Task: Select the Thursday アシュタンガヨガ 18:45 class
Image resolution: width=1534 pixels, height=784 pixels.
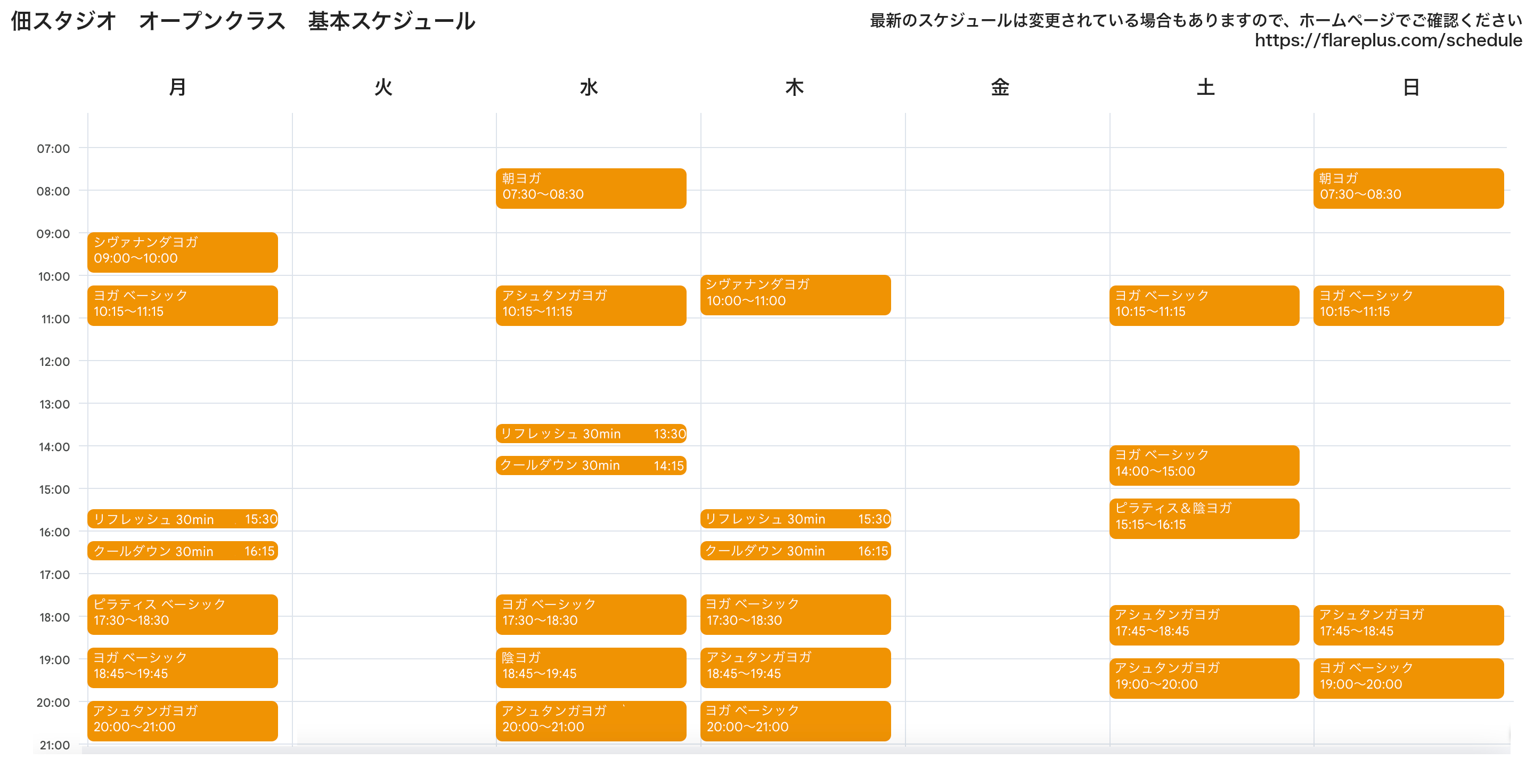Action: tap(795, 667)
